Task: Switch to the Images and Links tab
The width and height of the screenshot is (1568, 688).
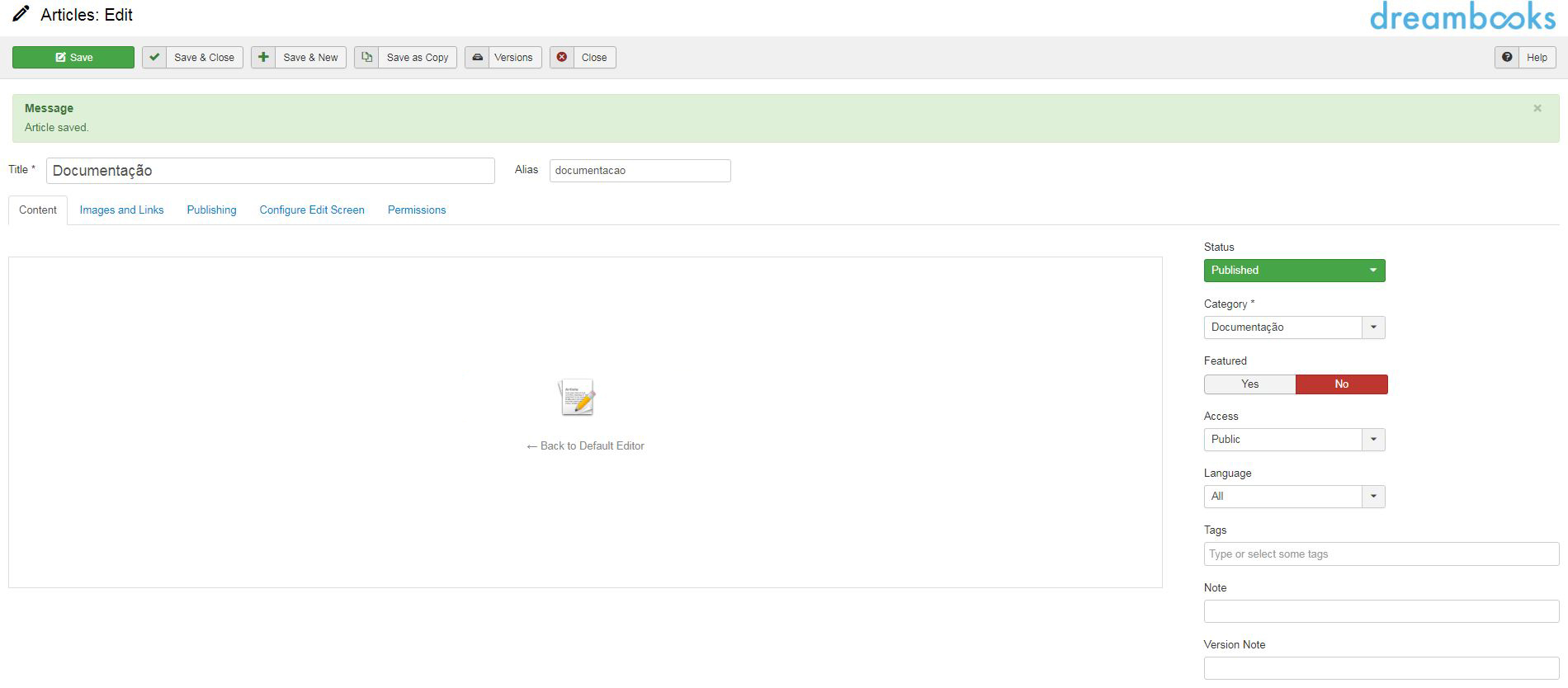Action: click(121, 210)
